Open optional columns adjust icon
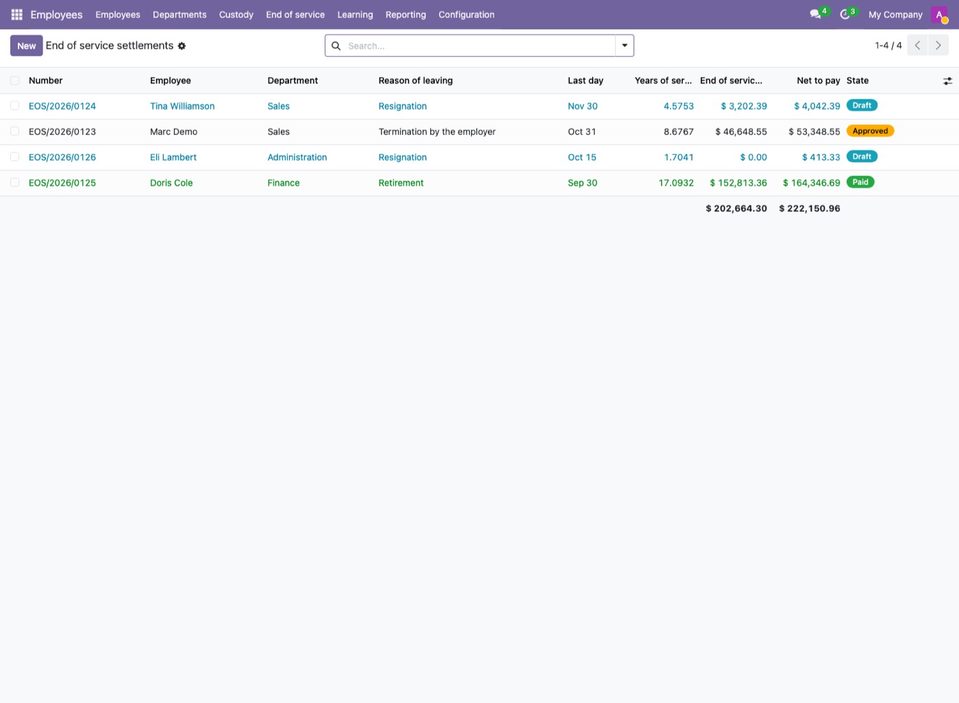Viewport: 959px width, 703px height. tap(947, 81)
